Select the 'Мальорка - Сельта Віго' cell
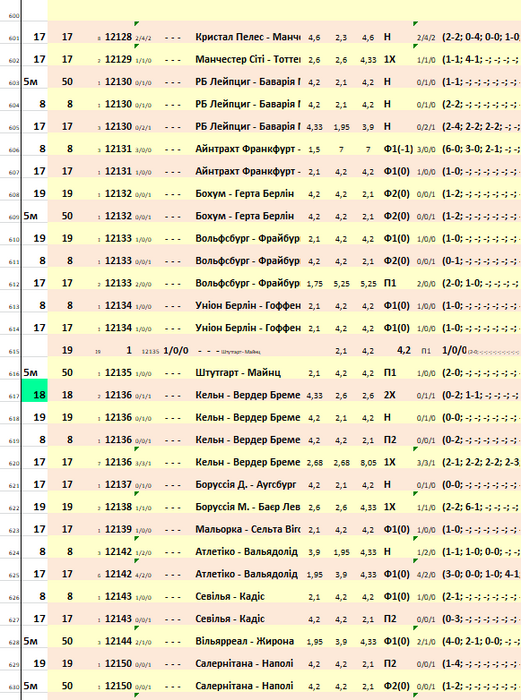This screenshot has width=521, height=700. [x=248, y=529]
